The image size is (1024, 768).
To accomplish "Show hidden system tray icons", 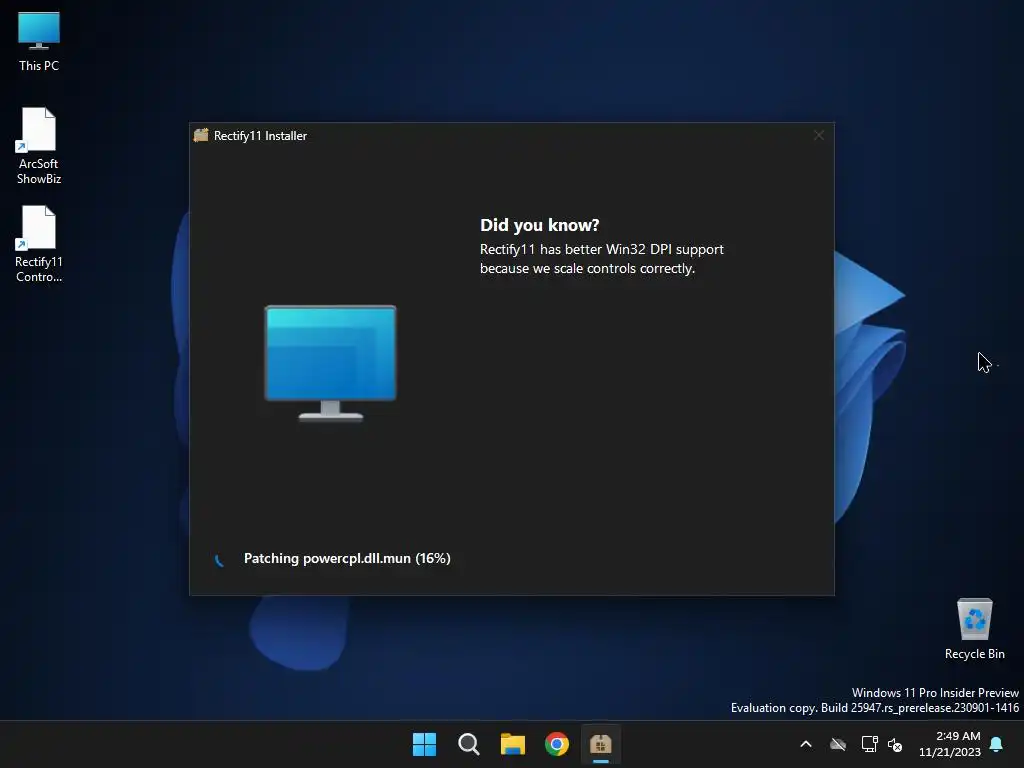I will (x=806, y=744).
